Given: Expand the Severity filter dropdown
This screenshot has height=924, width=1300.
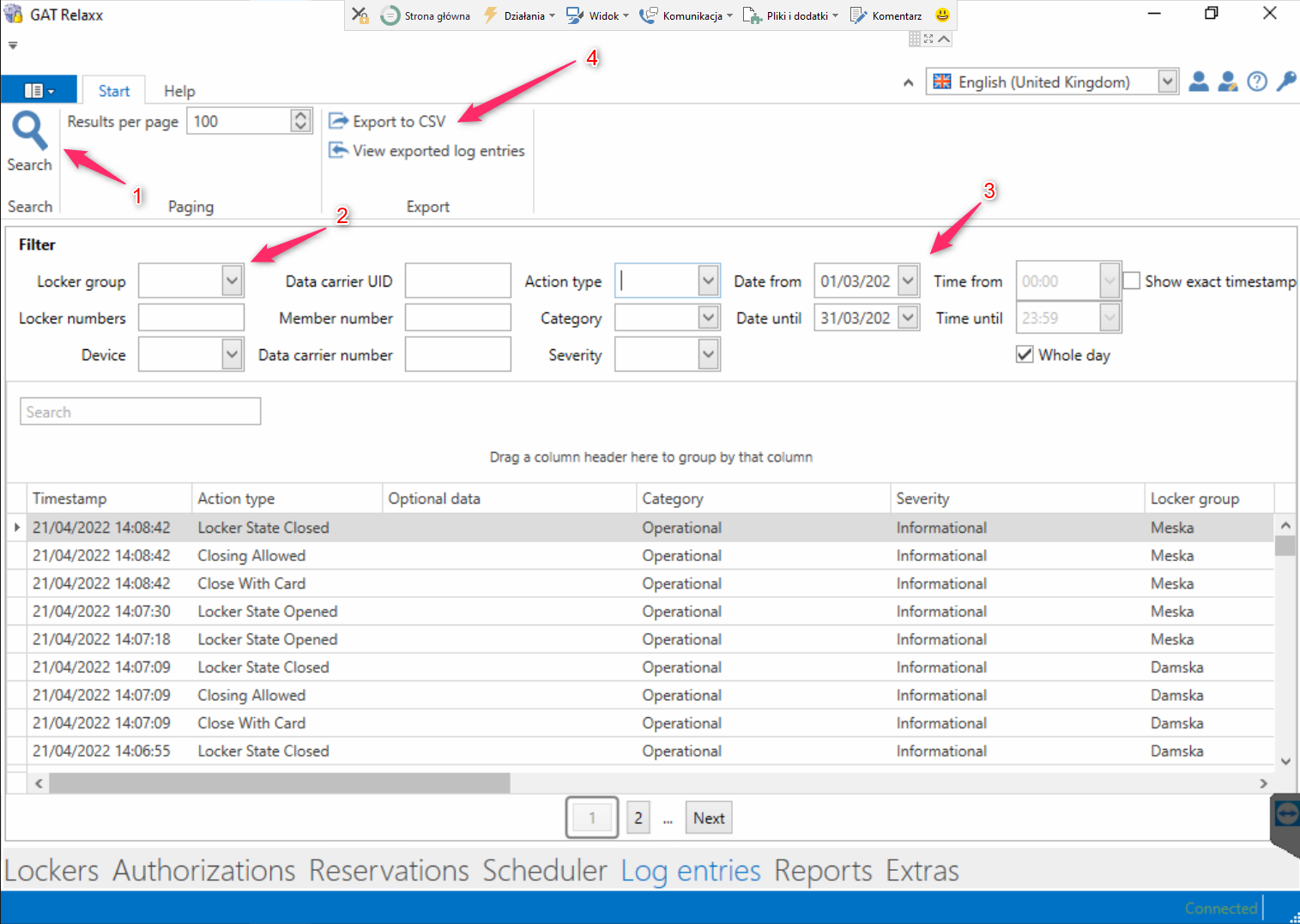Looking at the screenshot, I should click(x=708, y=355).
